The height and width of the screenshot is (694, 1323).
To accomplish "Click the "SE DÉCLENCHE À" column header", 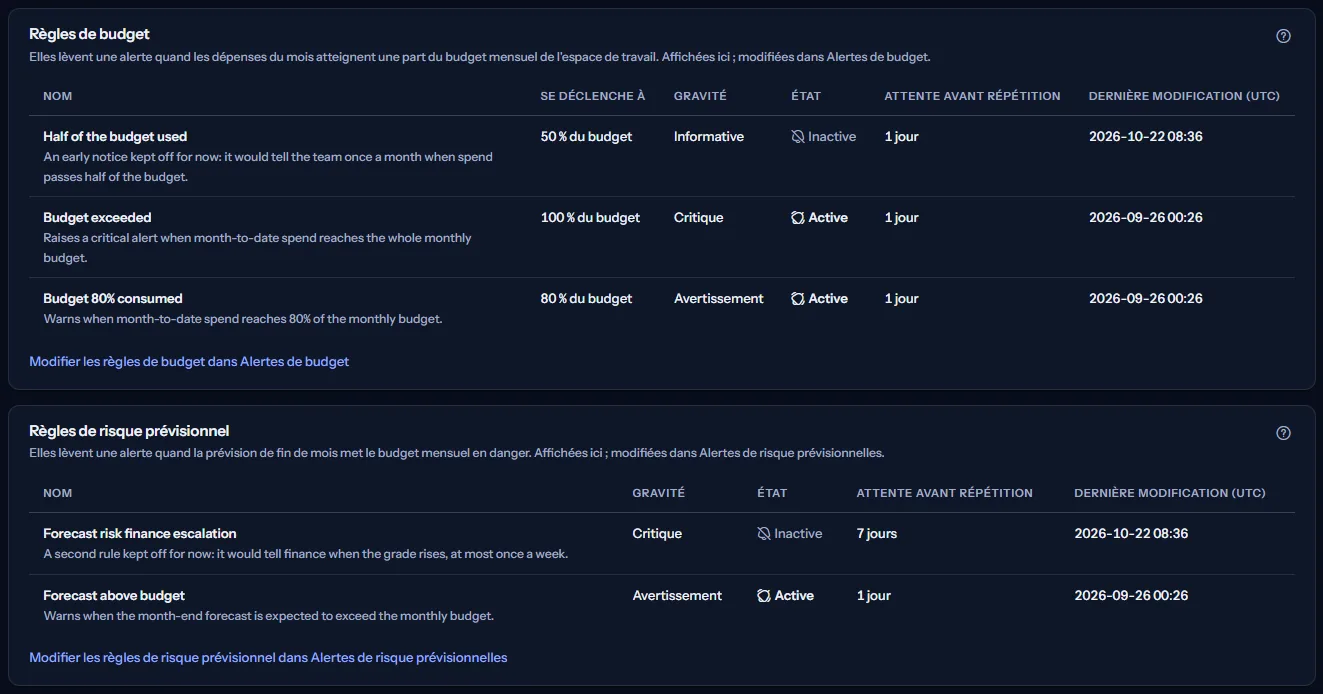I will click(593, 96).
